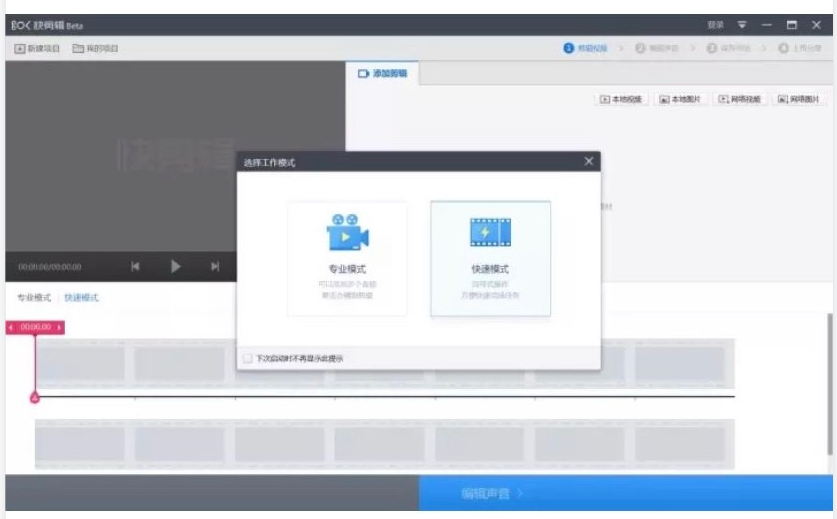Click the blue 编辑声音 button at bottom
Image resolution: width=837 pixels, height=519 pixels.
[626, 493]
